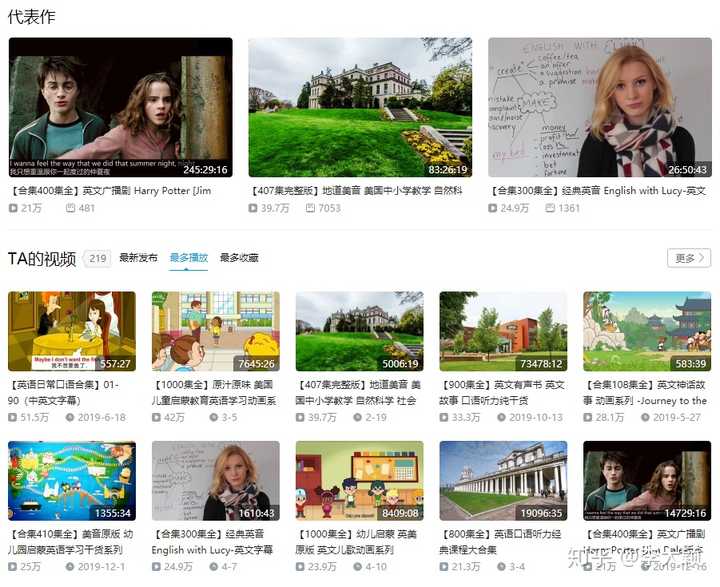Viewport: 720px width, 587px height.
Task: Open classroom cartoon thumbnail 8409:08
Action: pyautogui.click(x=360, y=481)
